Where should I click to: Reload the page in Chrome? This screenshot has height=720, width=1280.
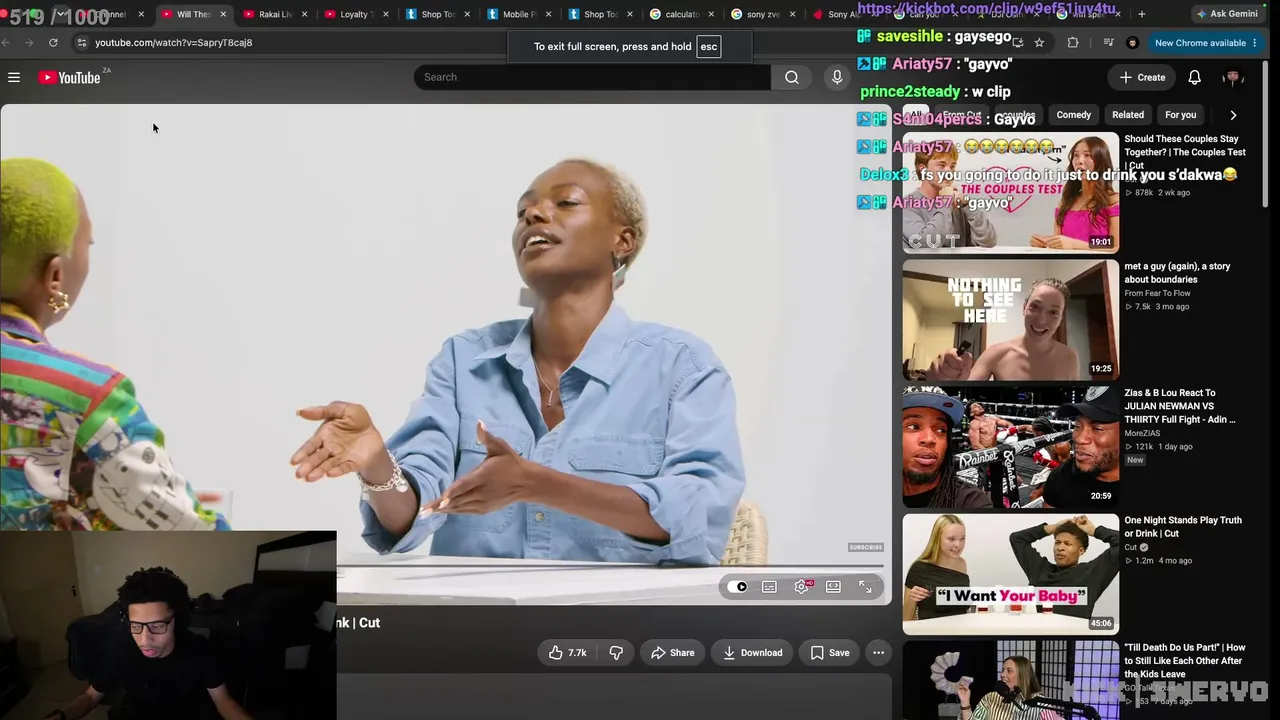[x=53, y=43]
